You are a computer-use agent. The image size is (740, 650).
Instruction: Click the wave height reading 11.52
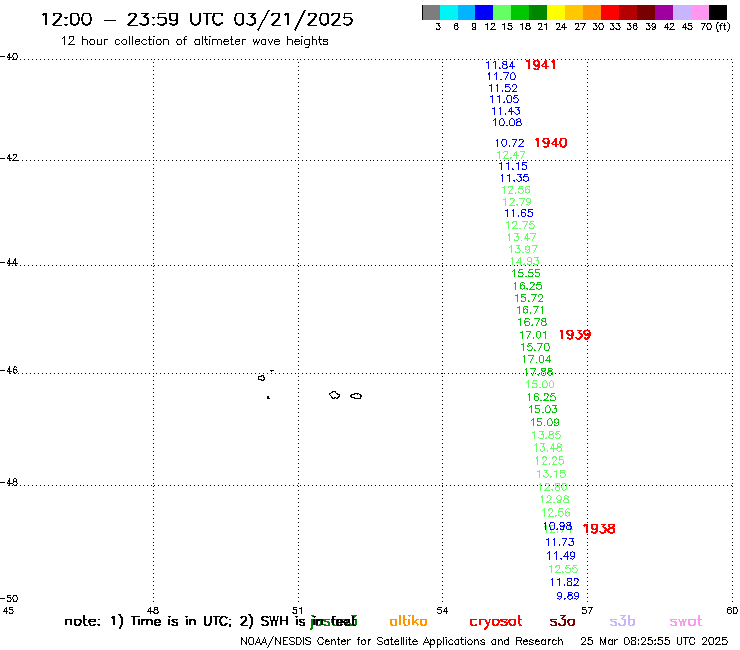503,88
